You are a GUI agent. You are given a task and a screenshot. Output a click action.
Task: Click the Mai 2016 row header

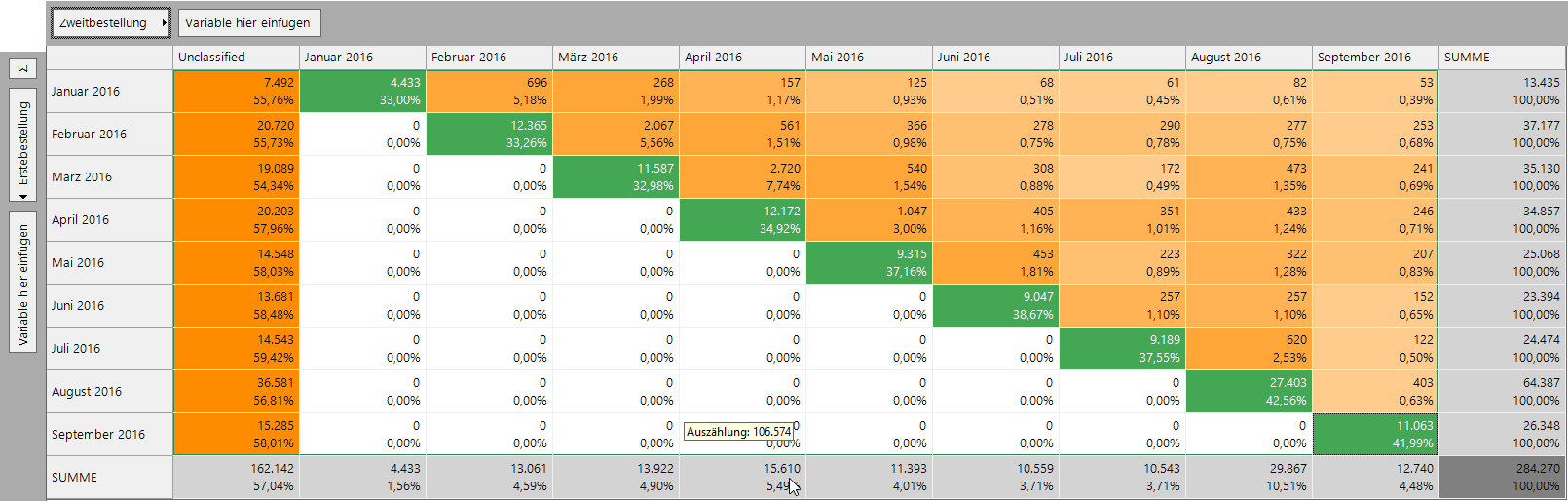point(110,262)
